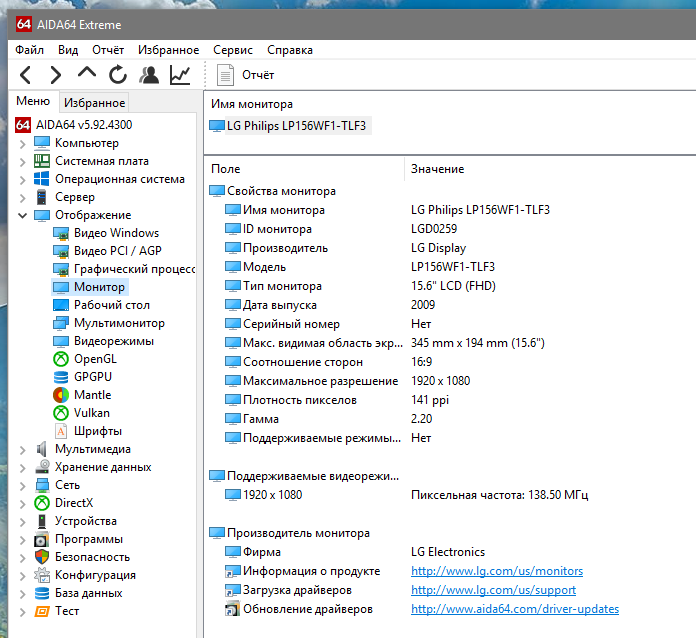This screenshot has width=696, height=638.
Task: Collapse the Отображение tree node
Action: (23, 215)
